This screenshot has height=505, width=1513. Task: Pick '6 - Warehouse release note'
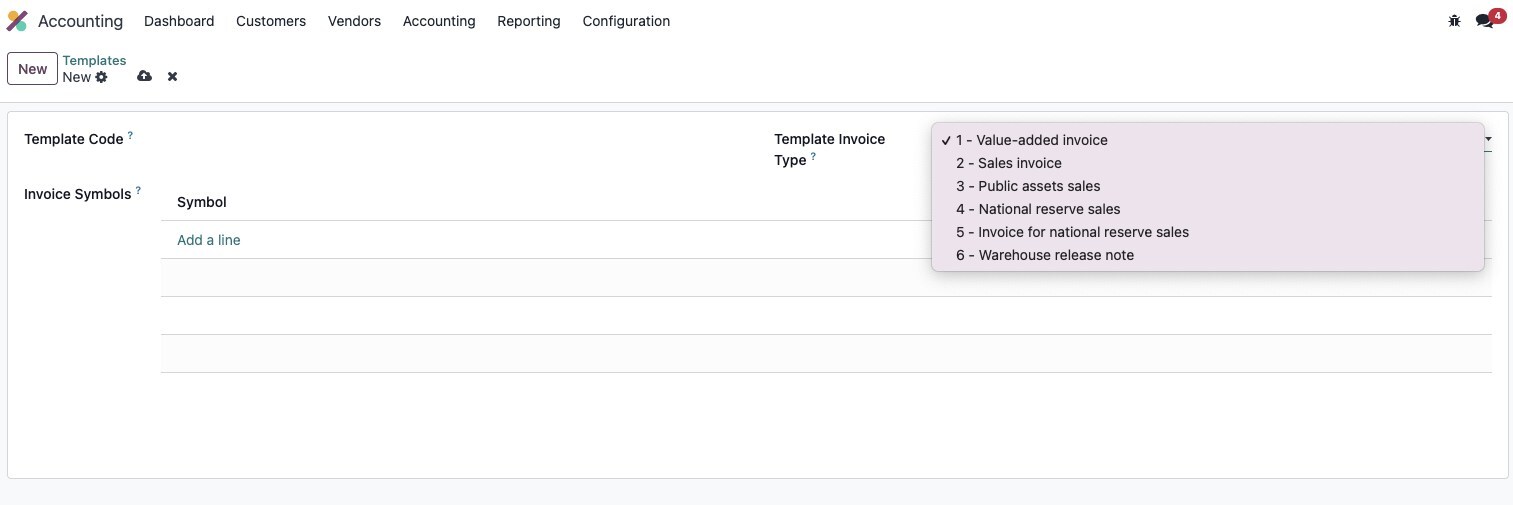1044,255
